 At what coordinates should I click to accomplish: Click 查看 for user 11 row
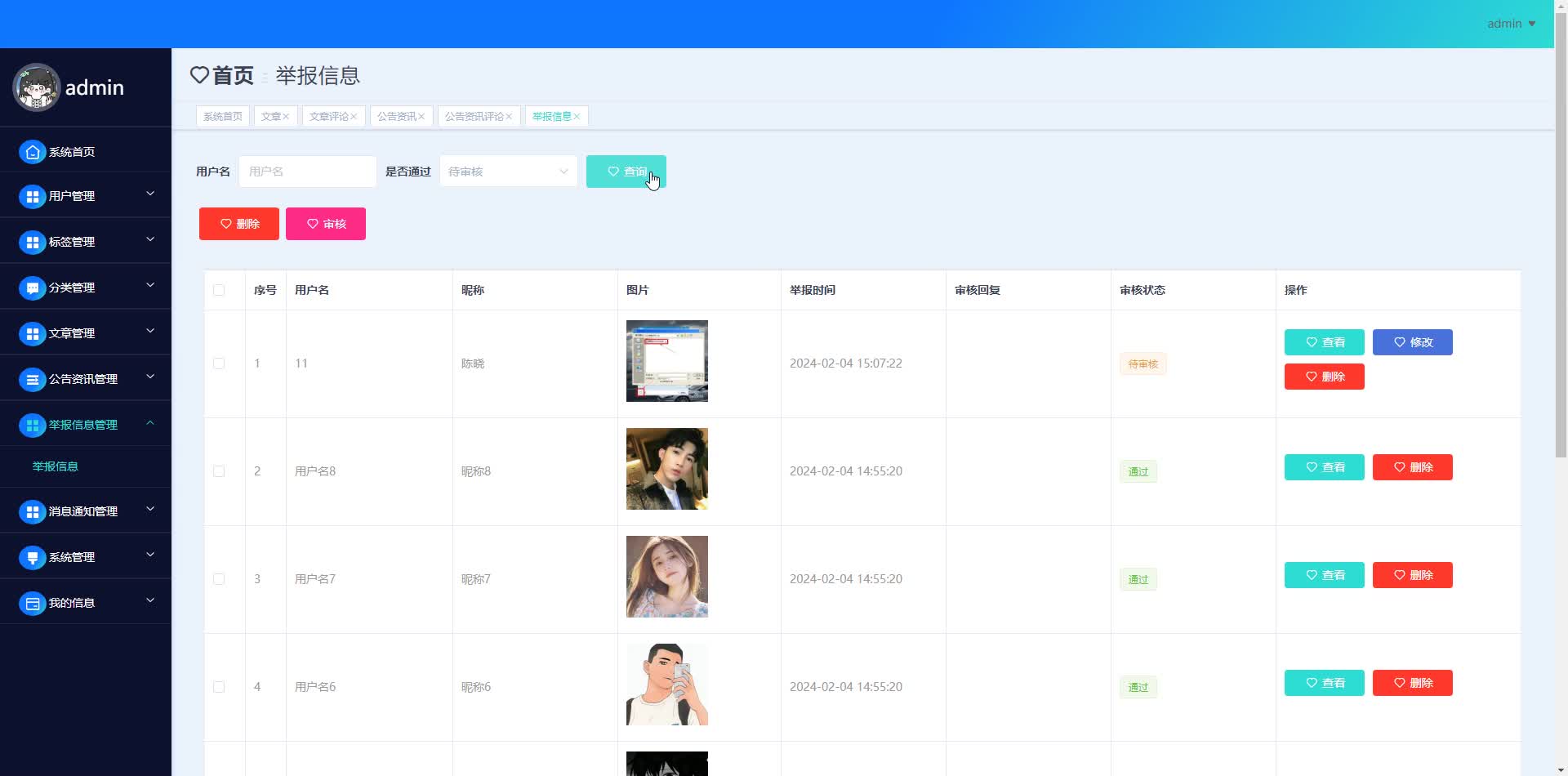[1325, 342]
